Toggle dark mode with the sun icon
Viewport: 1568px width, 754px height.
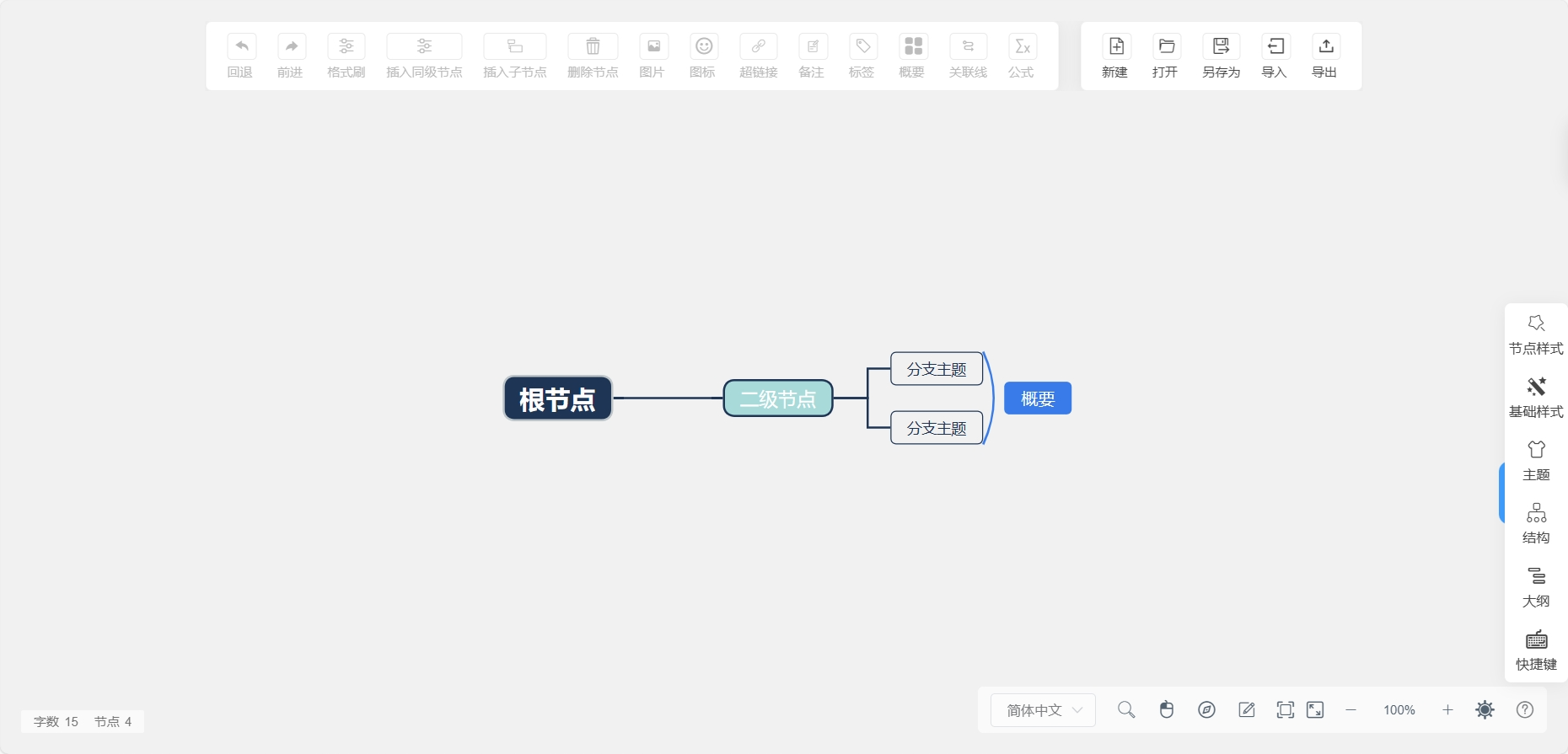1485,709
